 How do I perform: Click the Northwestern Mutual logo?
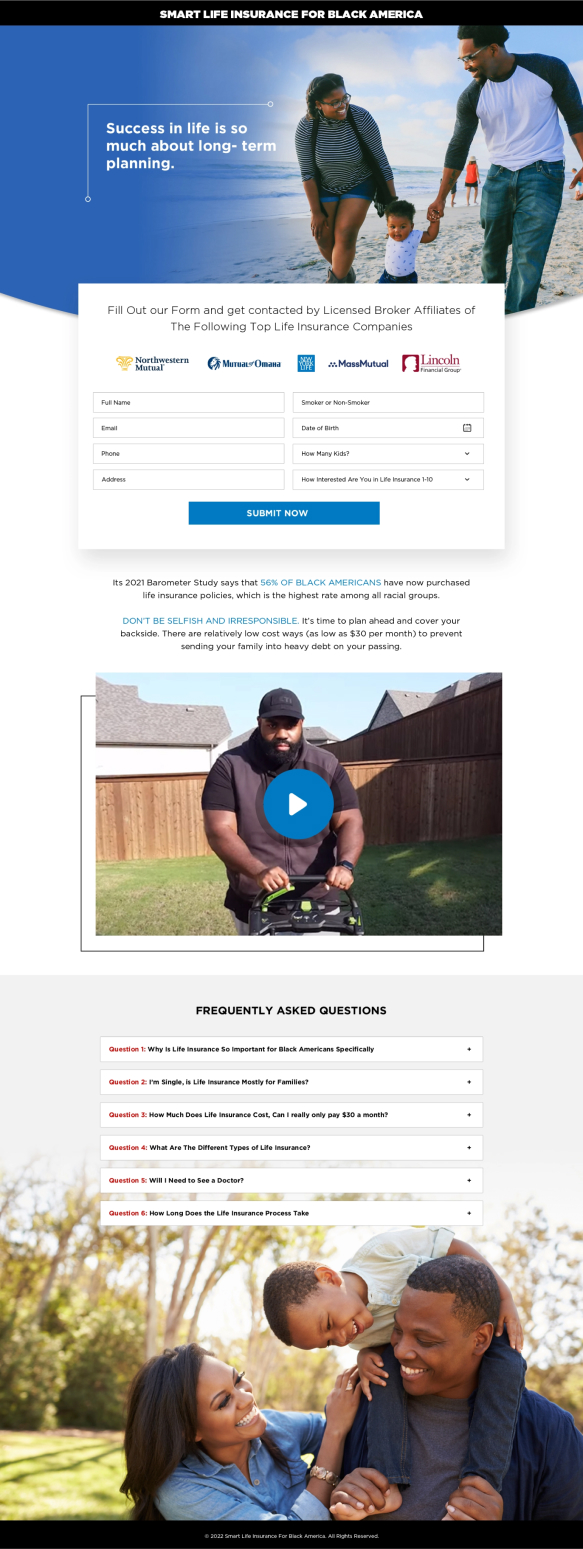[152, 363]
